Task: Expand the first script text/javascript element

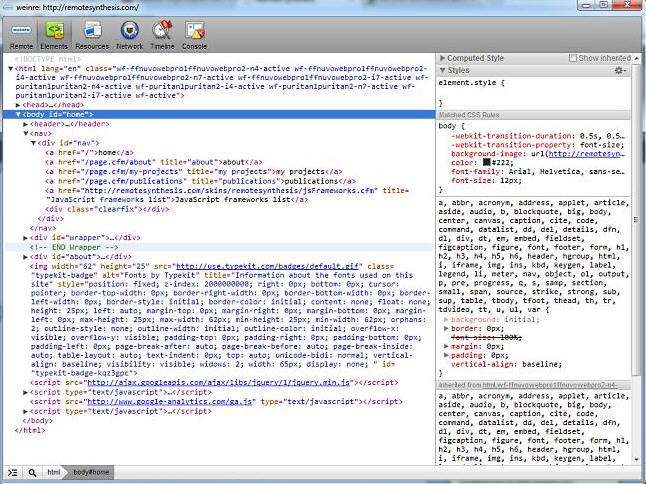Action: (x=26, y=392)
